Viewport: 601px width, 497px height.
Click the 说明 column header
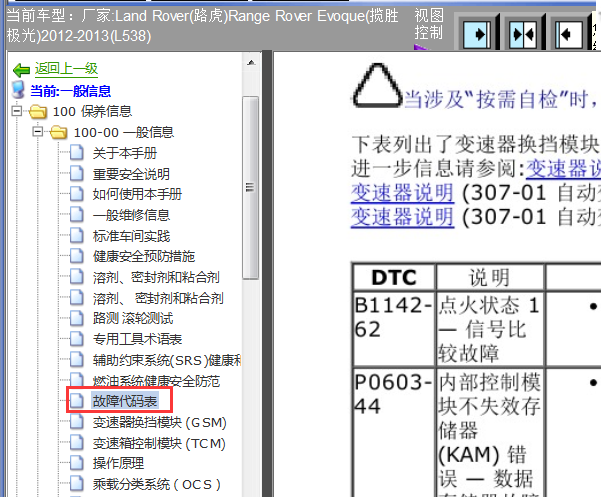[x=490, y=277]
